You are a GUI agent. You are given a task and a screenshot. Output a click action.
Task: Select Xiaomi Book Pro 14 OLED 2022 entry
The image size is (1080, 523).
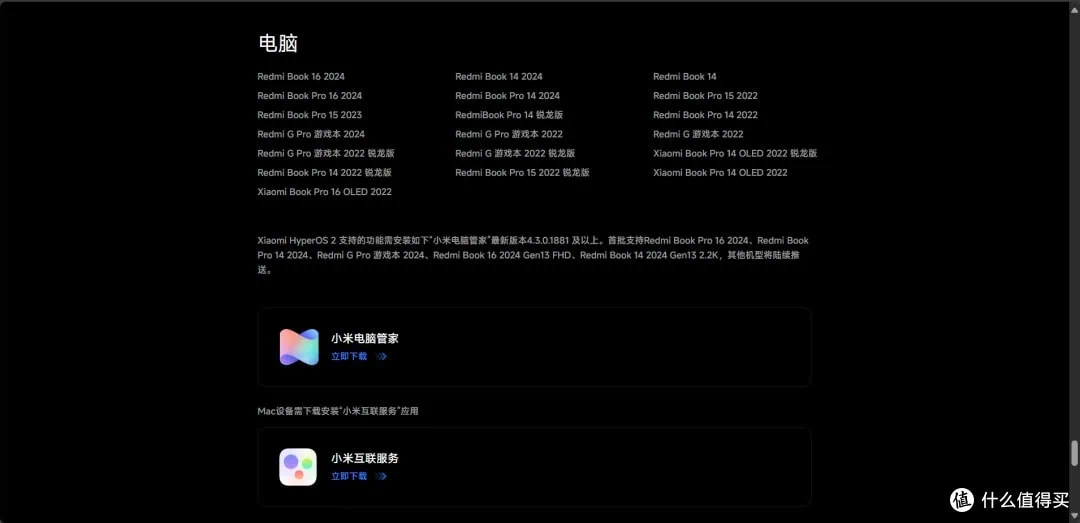point(720,173)
